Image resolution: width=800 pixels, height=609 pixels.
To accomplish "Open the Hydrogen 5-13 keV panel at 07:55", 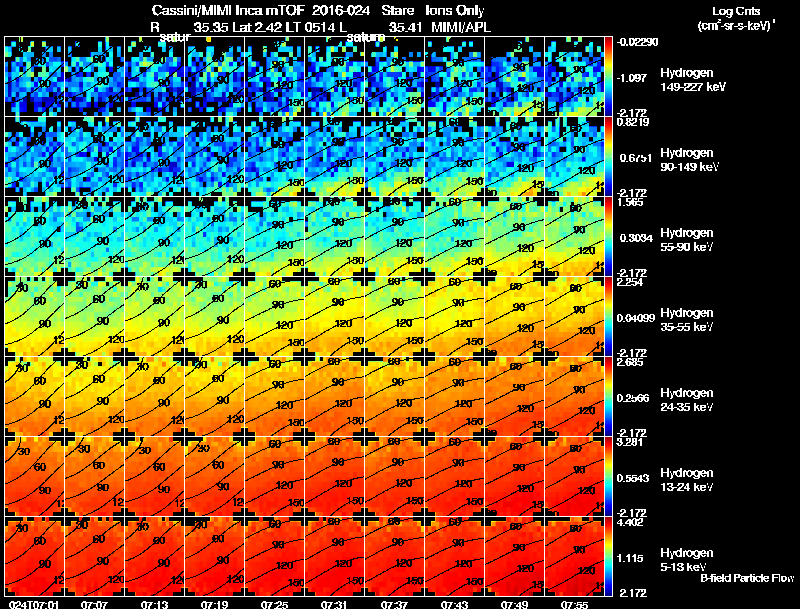I will coord(574,556).
